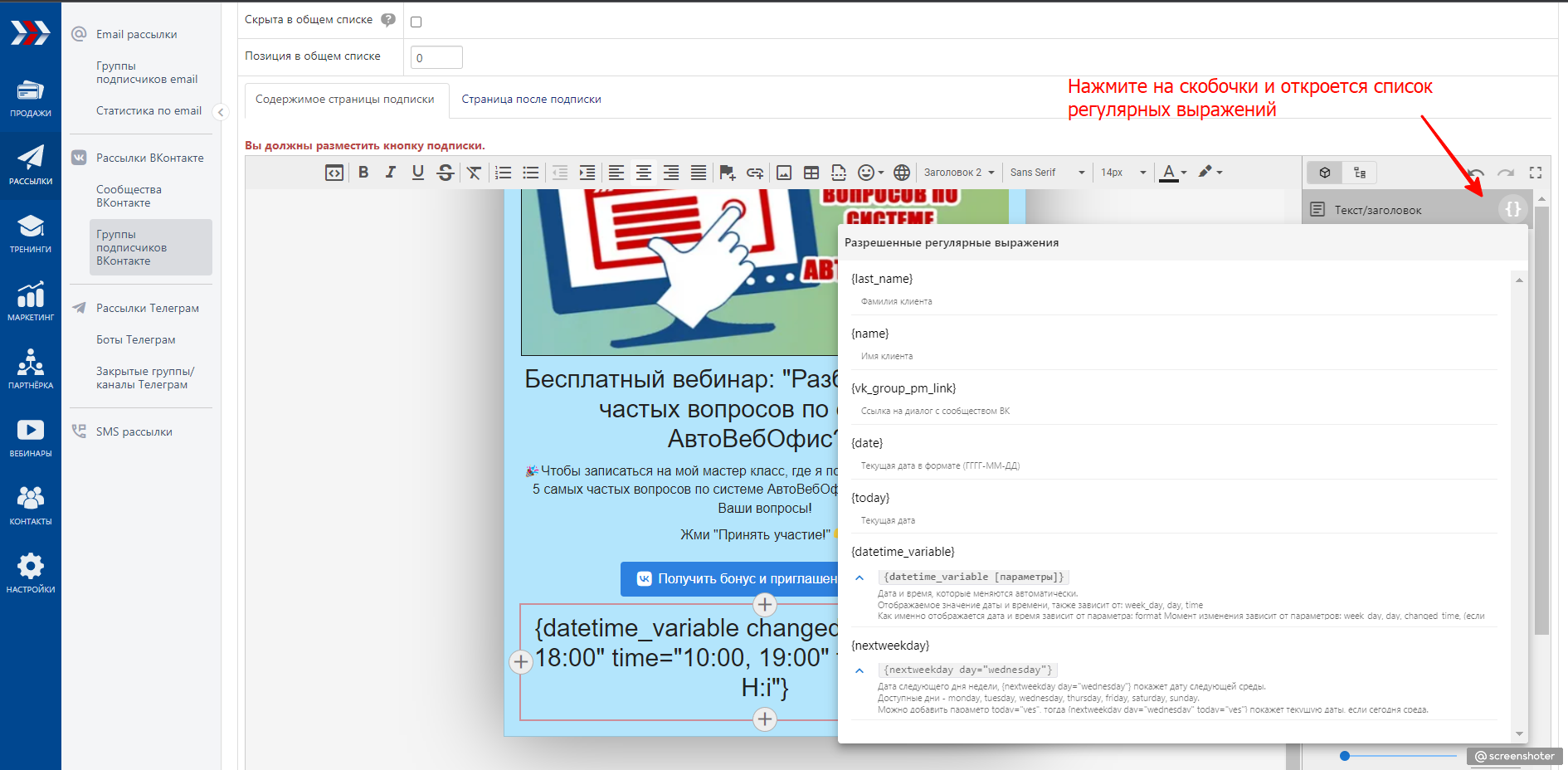Open Тренинги section in sidebar

click(x=31, y=234)
